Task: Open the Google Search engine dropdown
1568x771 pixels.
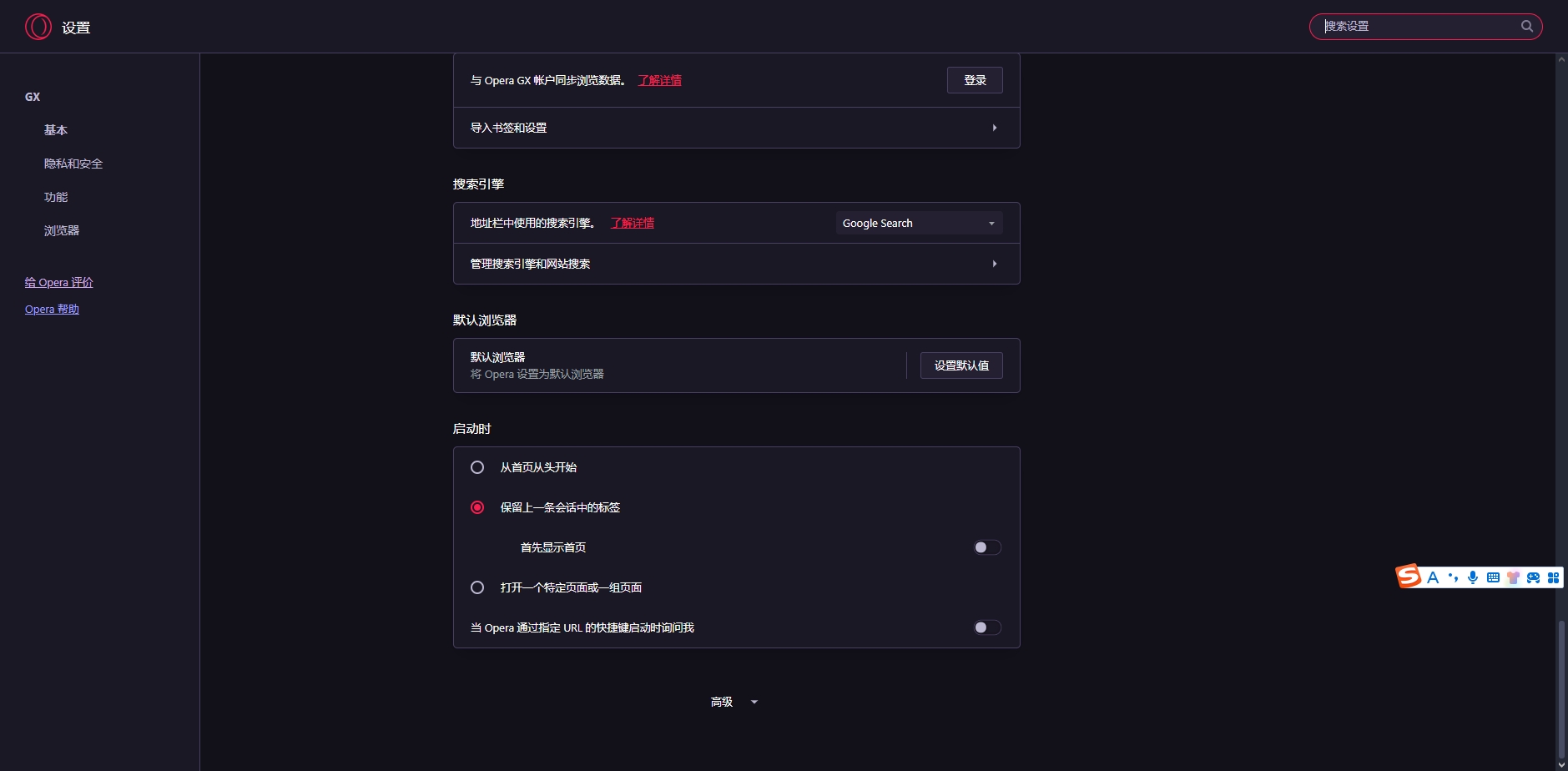Action: coord(919,223)
